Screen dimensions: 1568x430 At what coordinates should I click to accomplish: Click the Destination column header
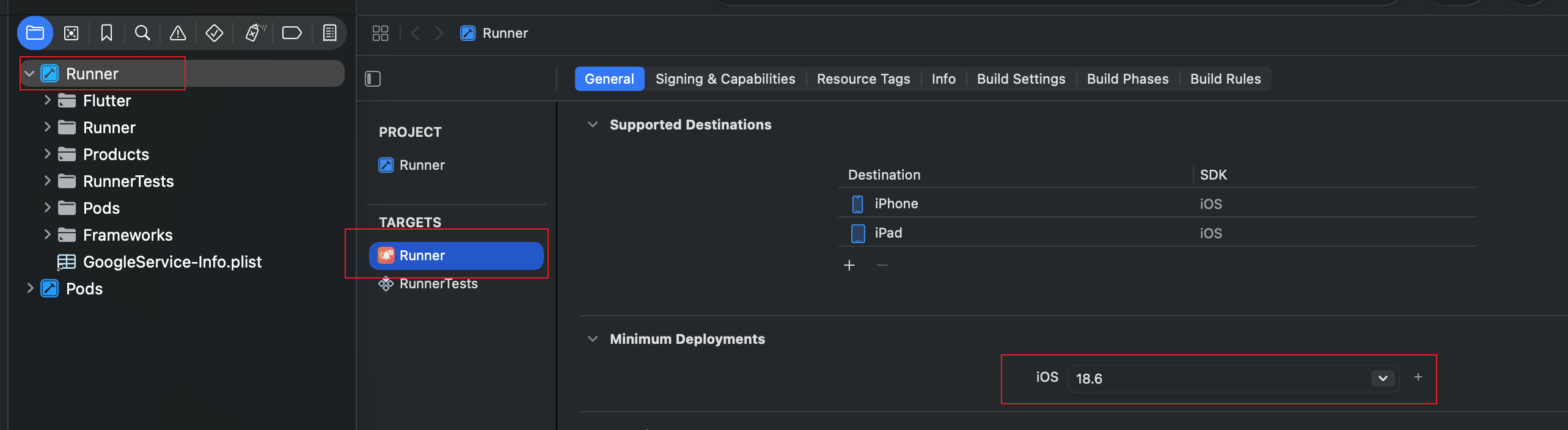point(884,175)
